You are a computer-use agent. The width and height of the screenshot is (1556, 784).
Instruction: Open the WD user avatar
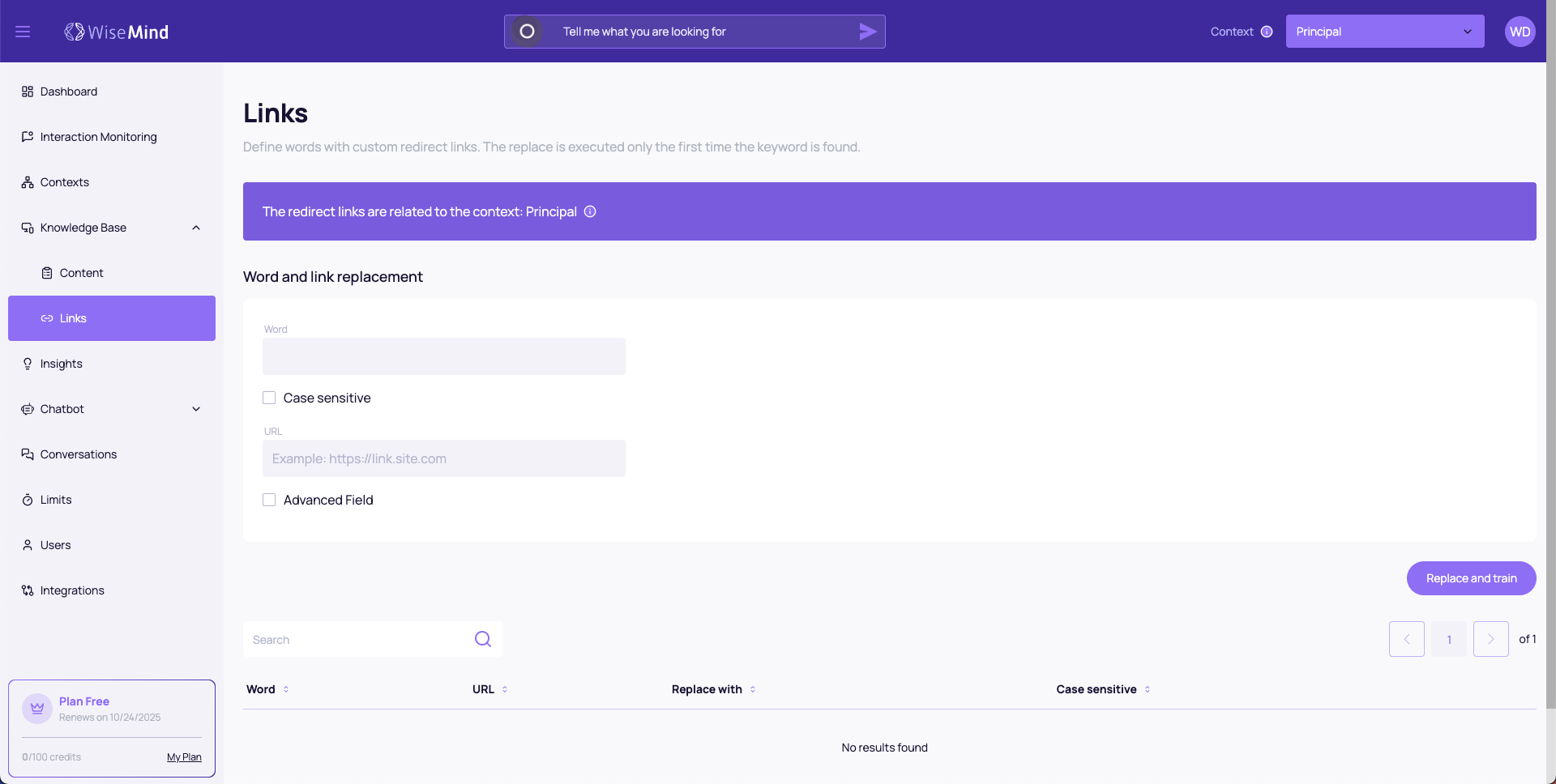coord(1520,32)
